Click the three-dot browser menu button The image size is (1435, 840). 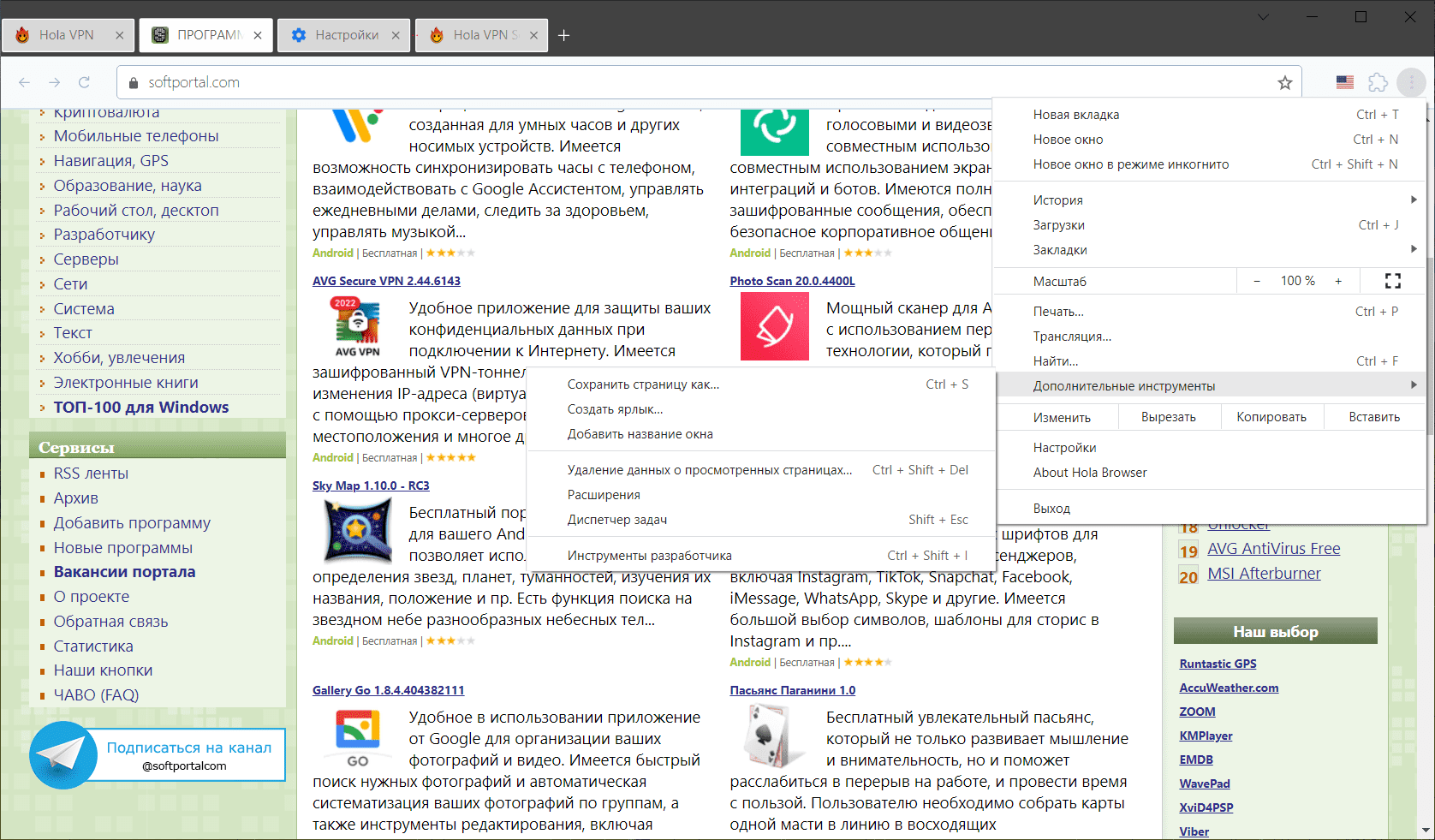pos(1411,82)
